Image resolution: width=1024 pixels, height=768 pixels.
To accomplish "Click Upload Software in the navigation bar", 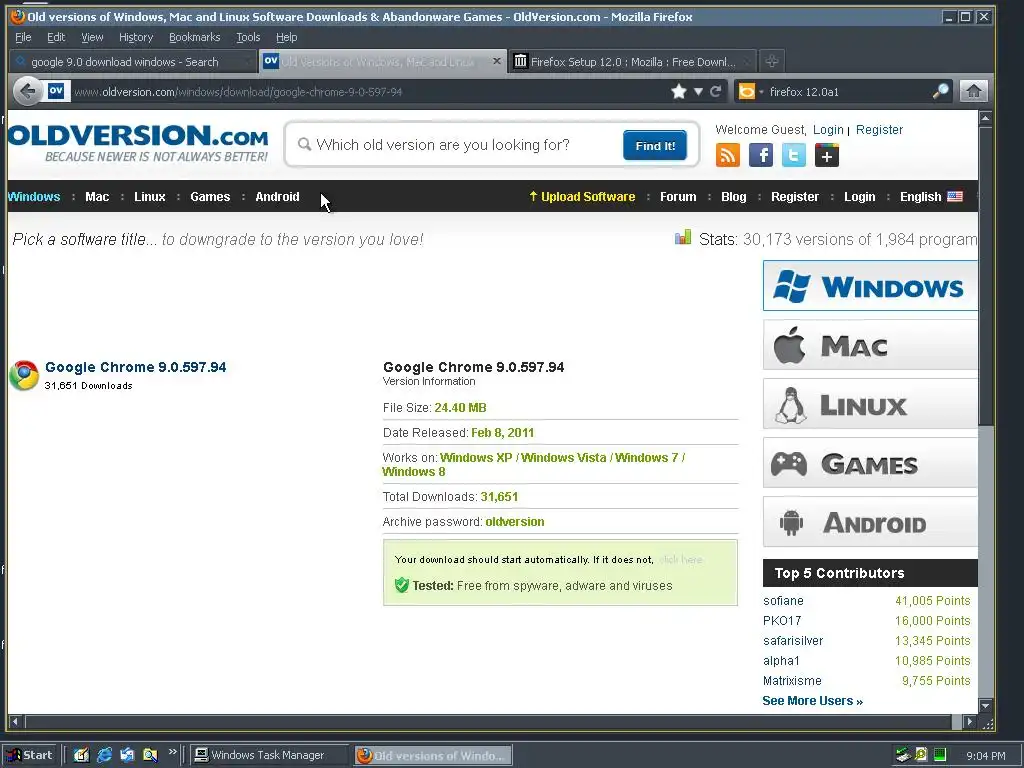I will point(582,197).
